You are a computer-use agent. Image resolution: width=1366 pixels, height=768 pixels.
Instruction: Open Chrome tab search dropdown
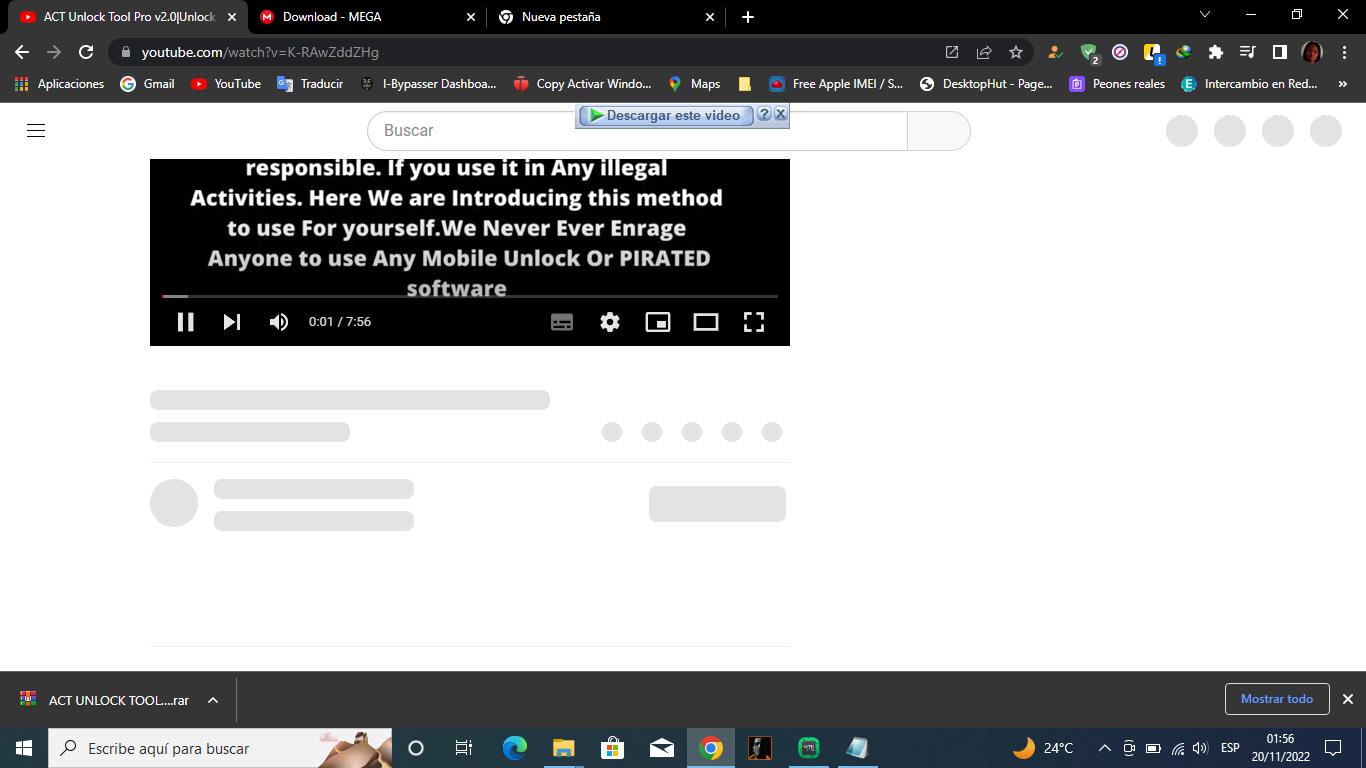click(x=1204, y=15)
